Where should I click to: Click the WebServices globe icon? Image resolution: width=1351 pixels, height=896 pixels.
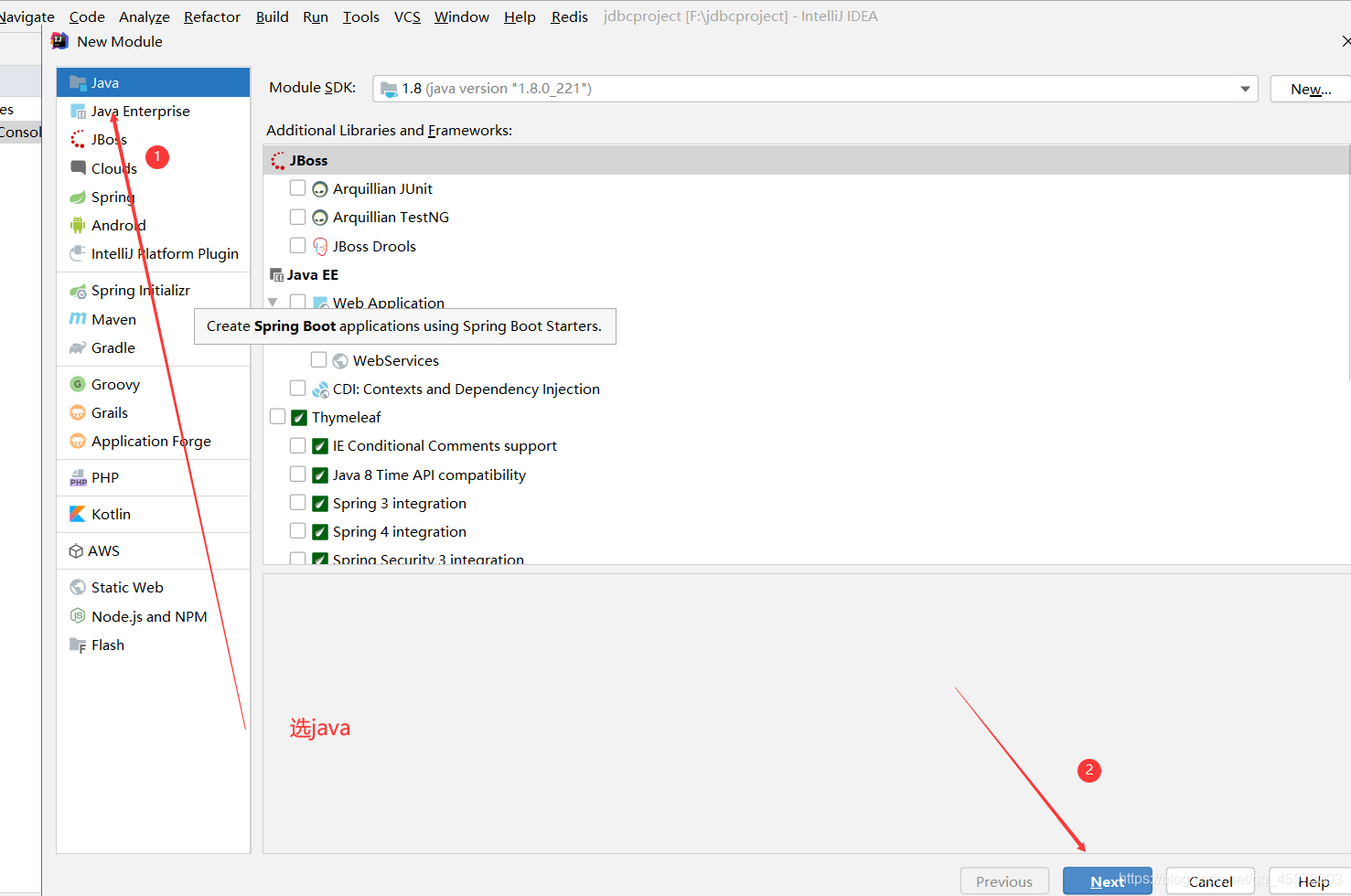pyautogui.click(x=340, y=361)
